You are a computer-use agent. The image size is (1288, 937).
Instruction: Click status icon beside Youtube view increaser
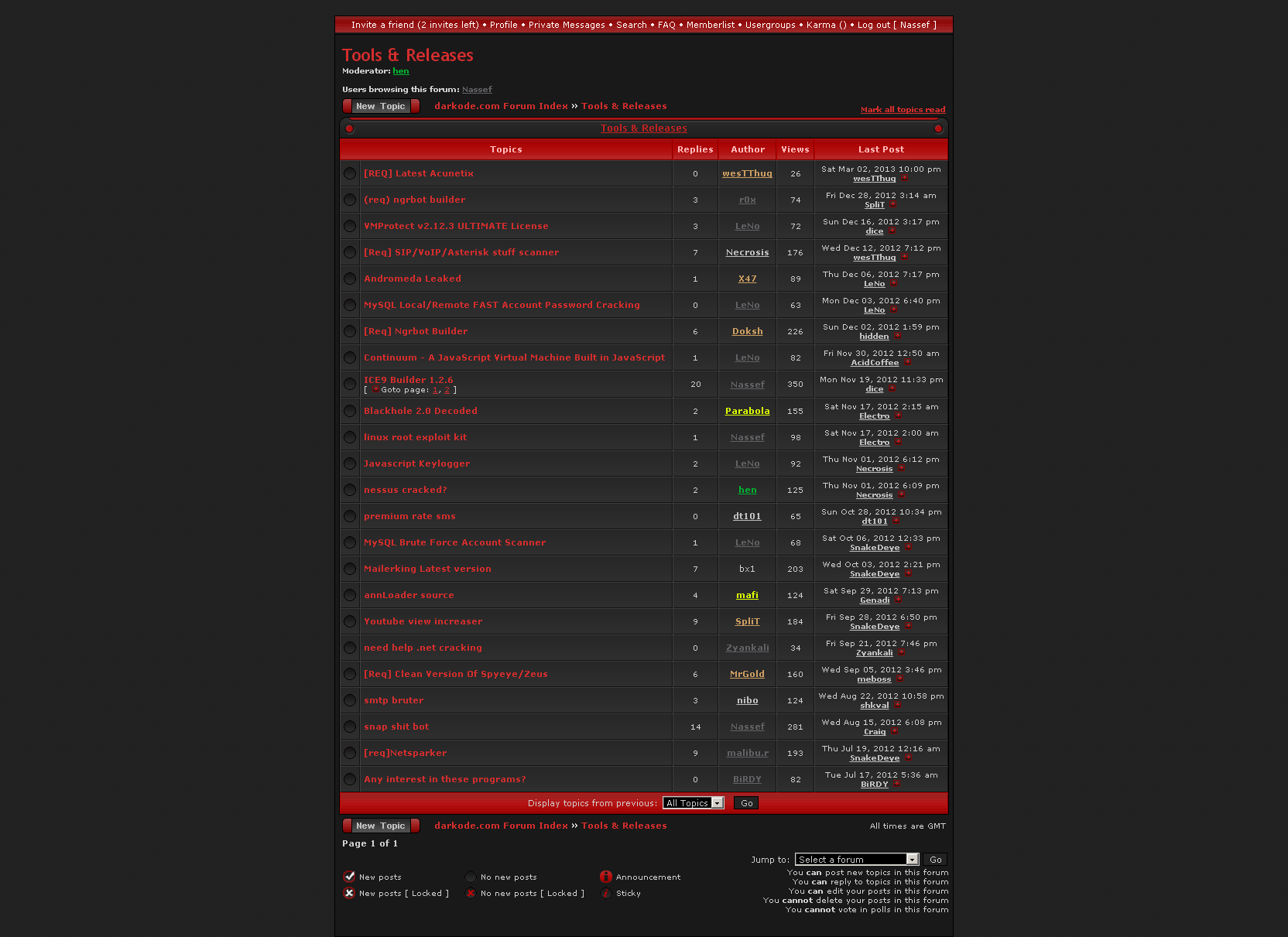[350, 621]
